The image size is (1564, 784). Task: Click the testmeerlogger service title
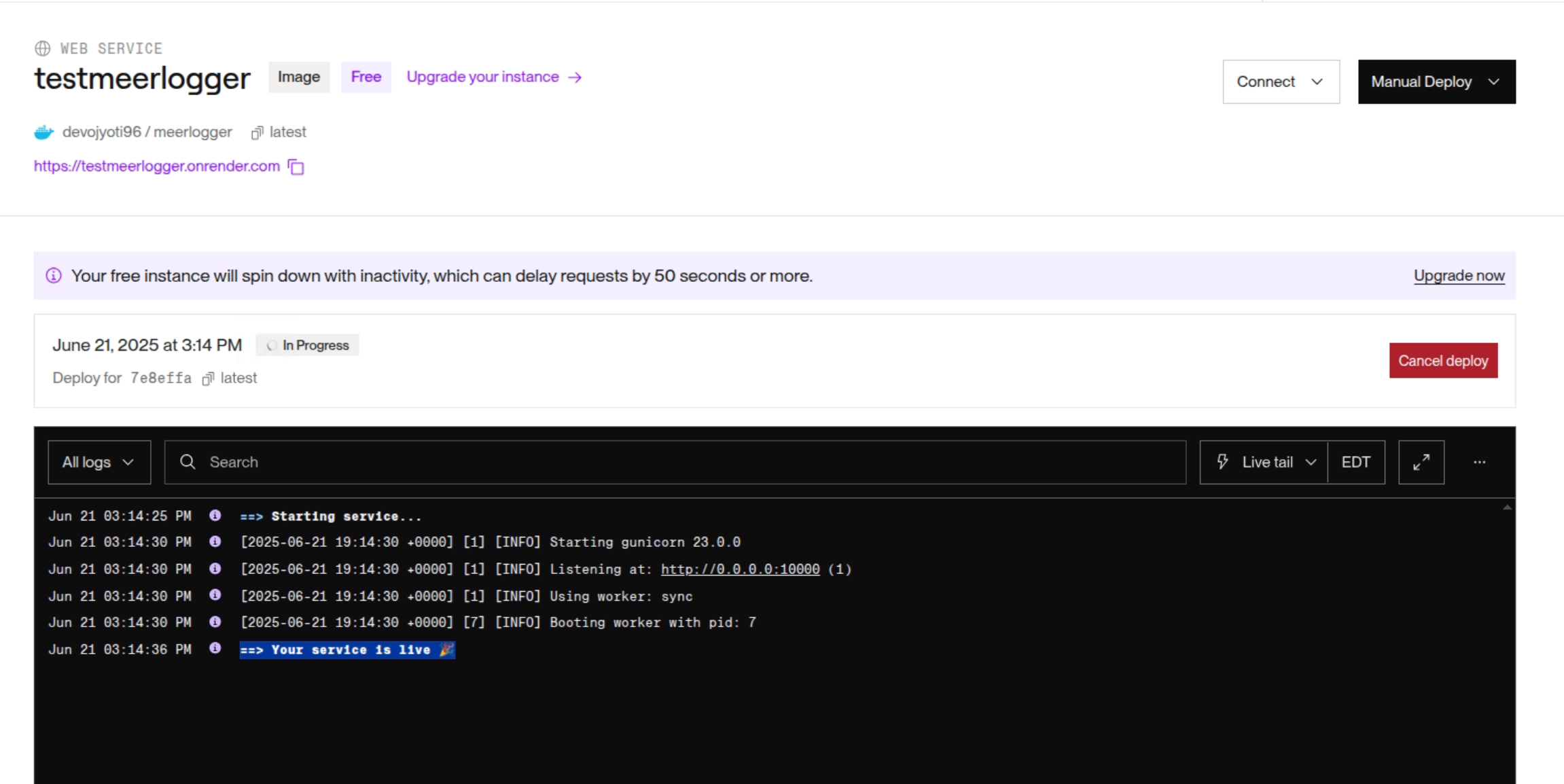(x=143, y=79)
